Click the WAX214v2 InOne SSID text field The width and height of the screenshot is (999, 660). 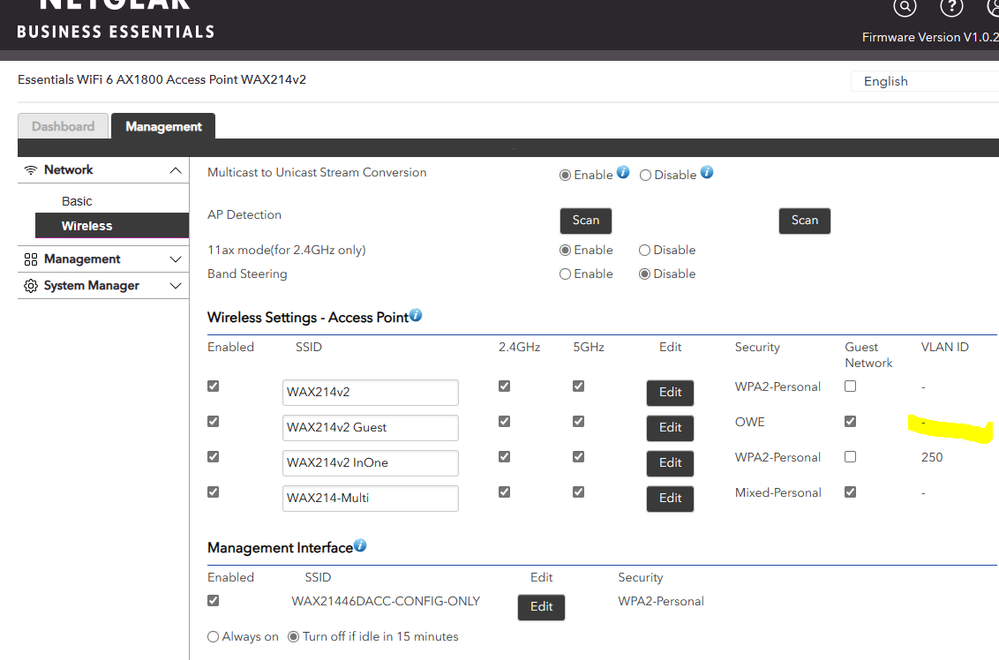pos(370,463)
